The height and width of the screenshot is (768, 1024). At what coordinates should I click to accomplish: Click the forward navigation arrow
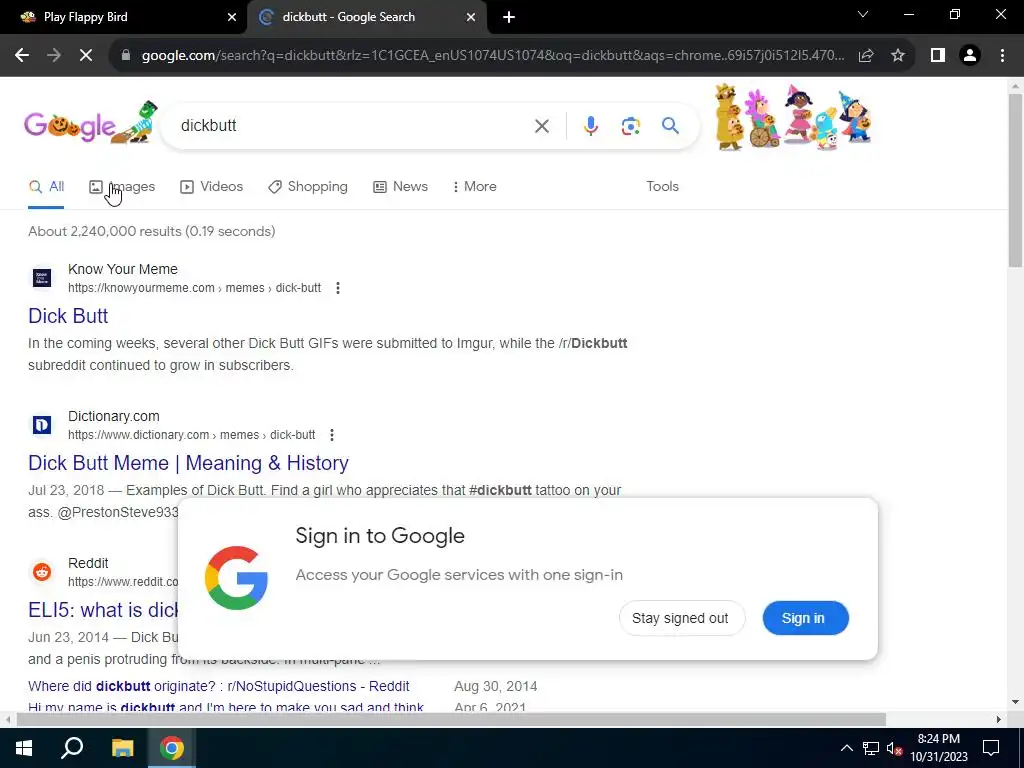[x=54, y=56]
